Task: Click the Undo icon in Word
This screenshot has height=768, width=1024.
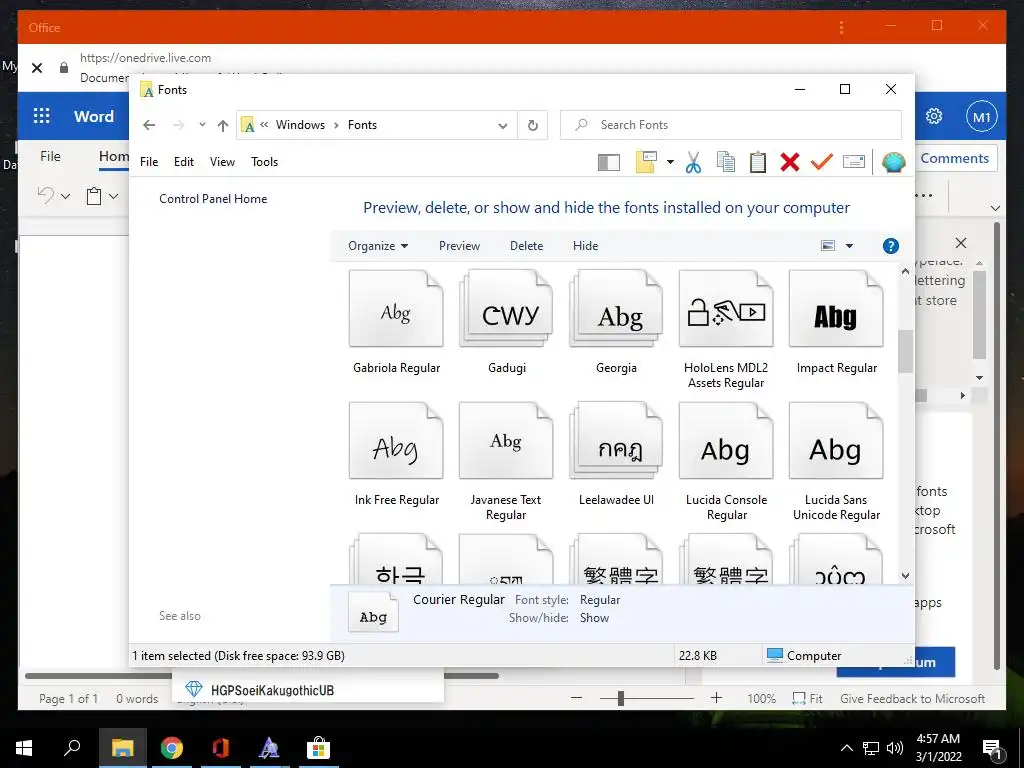Action: (x=45, y=195)
